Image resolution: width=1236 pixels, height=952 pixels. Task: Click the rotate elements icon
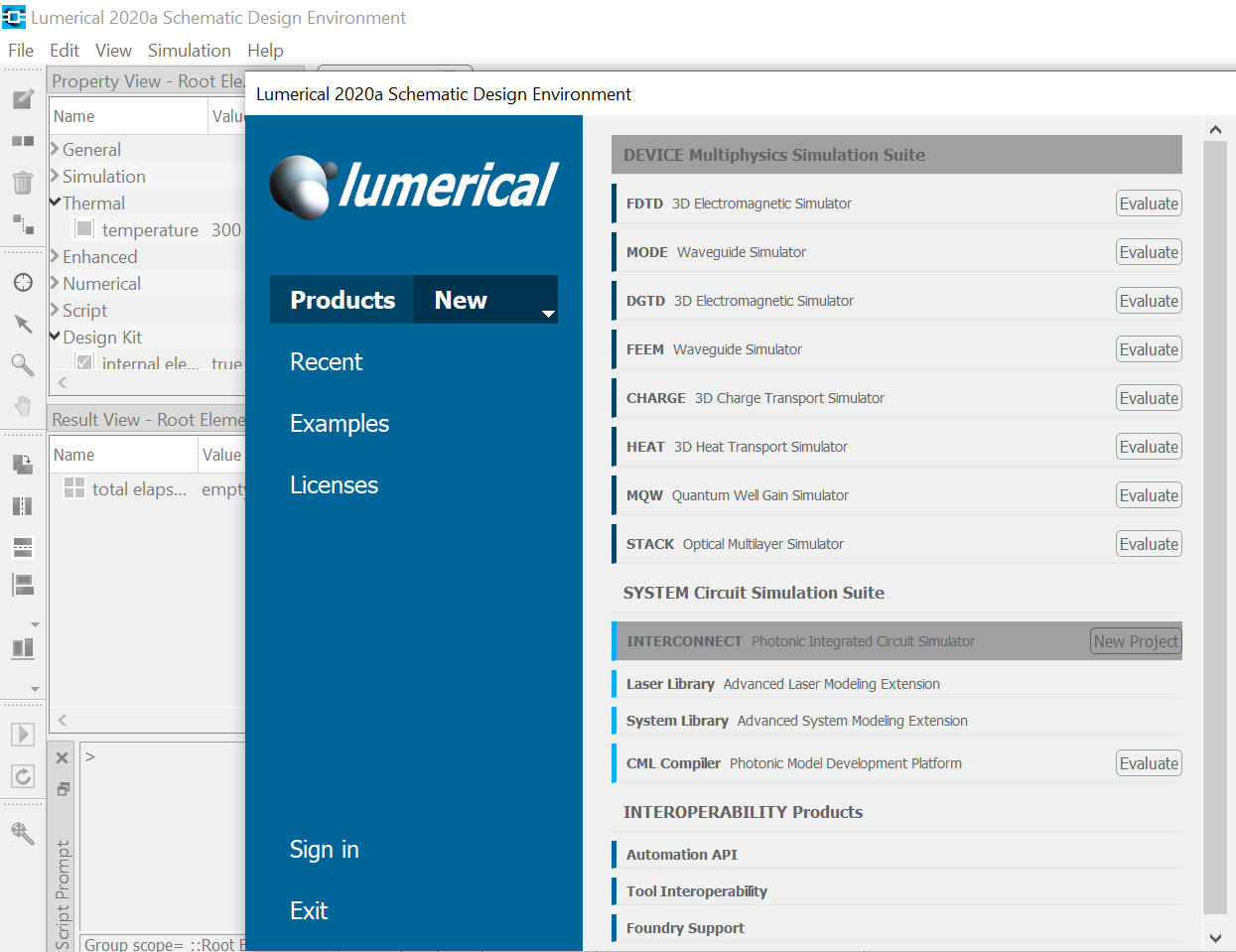(x=23, y=465)
